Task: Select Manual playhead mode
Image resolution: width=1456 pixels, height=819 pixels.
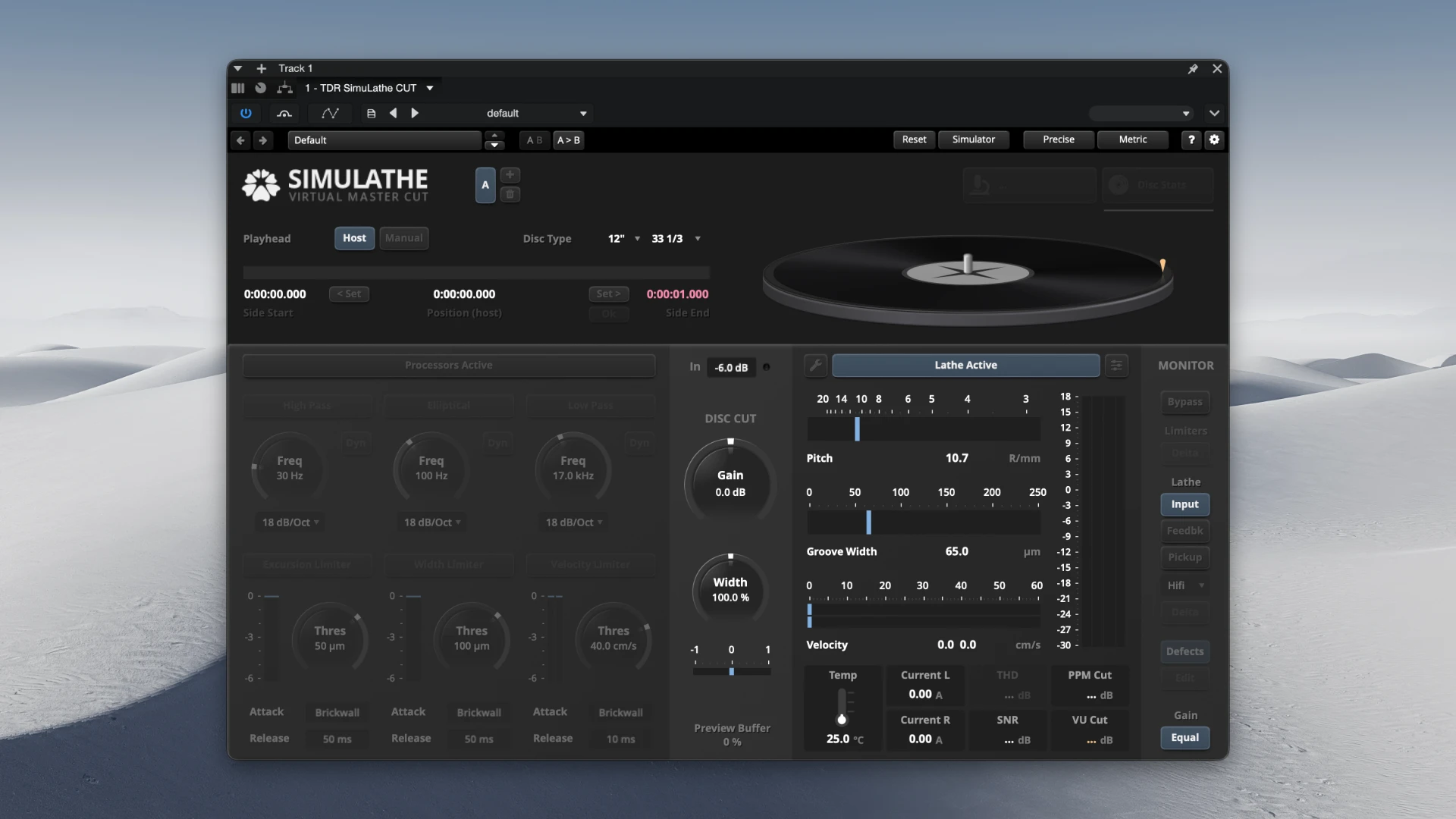Action: click(403, 238)
